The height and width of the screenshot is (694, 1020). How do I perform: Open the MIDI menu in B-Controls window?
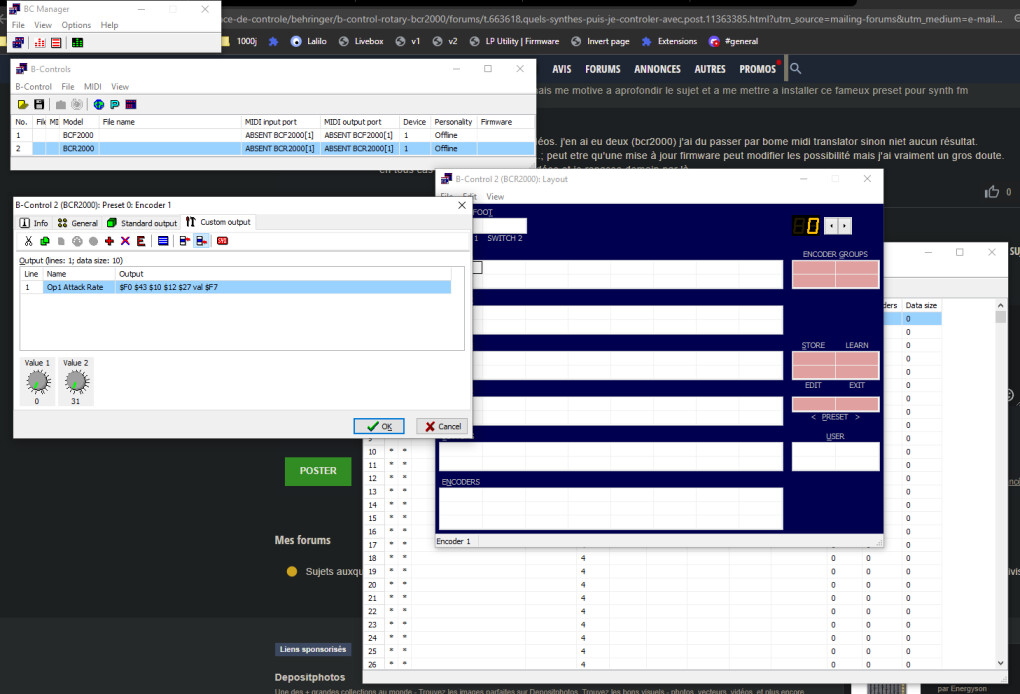tap(92, 87)
